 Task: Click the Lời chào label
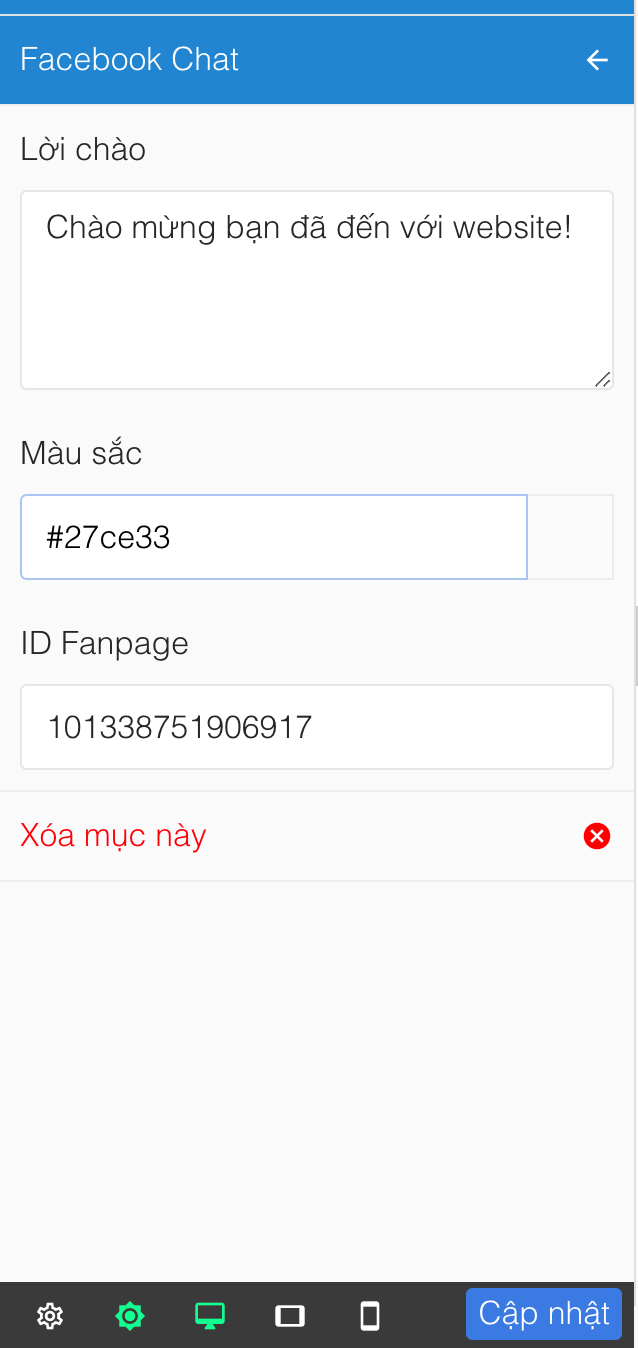pos(83,150)
